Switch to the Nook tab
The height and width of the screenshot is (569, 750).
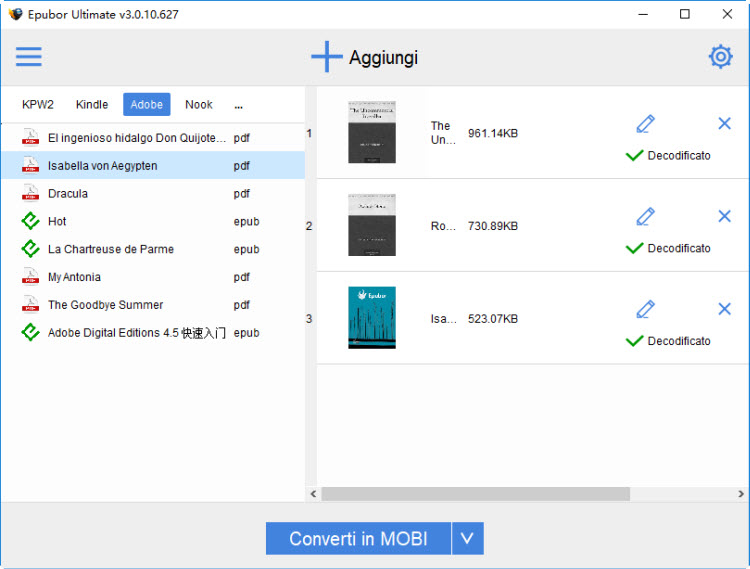(x=199, y=104)
